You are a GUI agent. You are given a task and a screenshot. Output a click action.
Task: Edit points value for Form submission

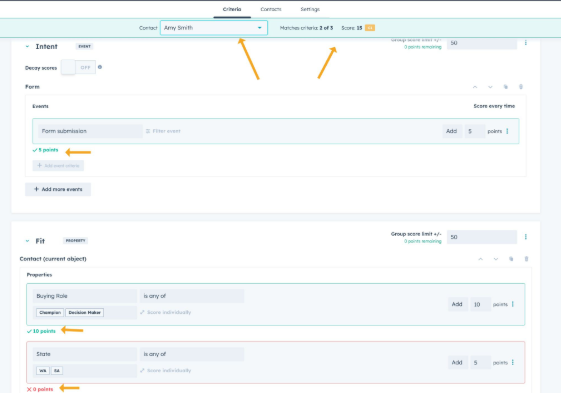coord(475,131)
